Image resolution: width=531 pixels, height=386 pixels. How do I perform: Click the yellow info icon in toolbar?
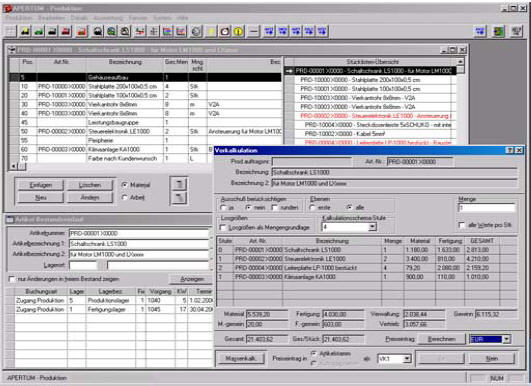(239, 31)
